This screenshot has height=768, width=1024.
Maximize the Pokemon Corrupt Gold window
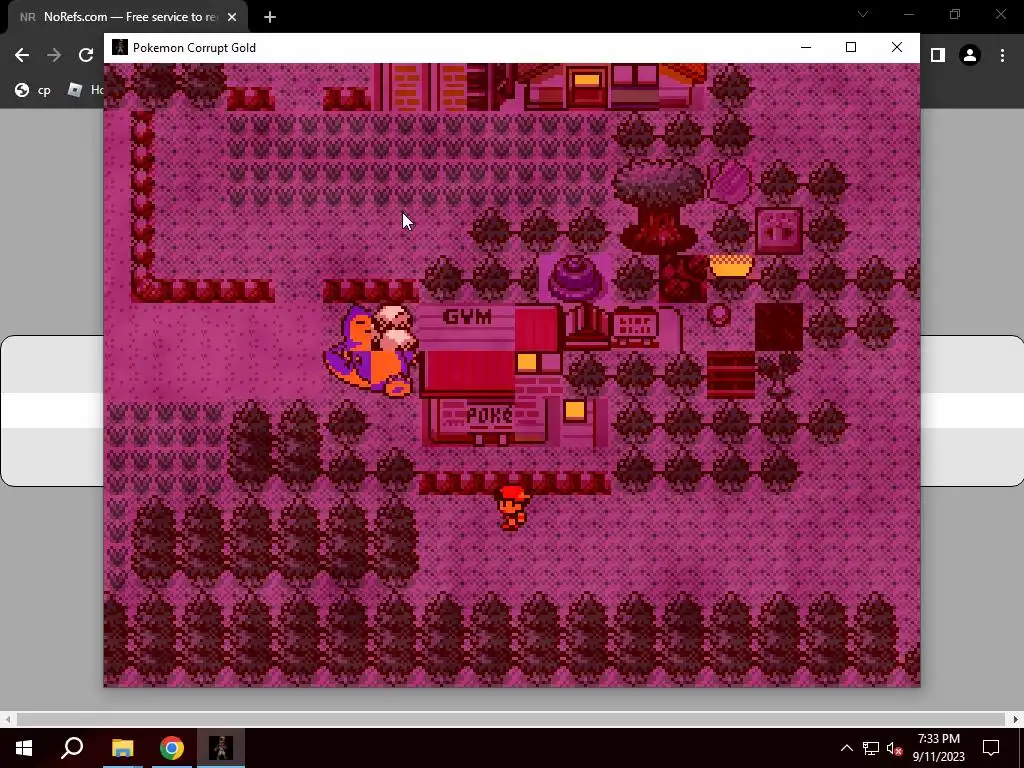point(851,48)
